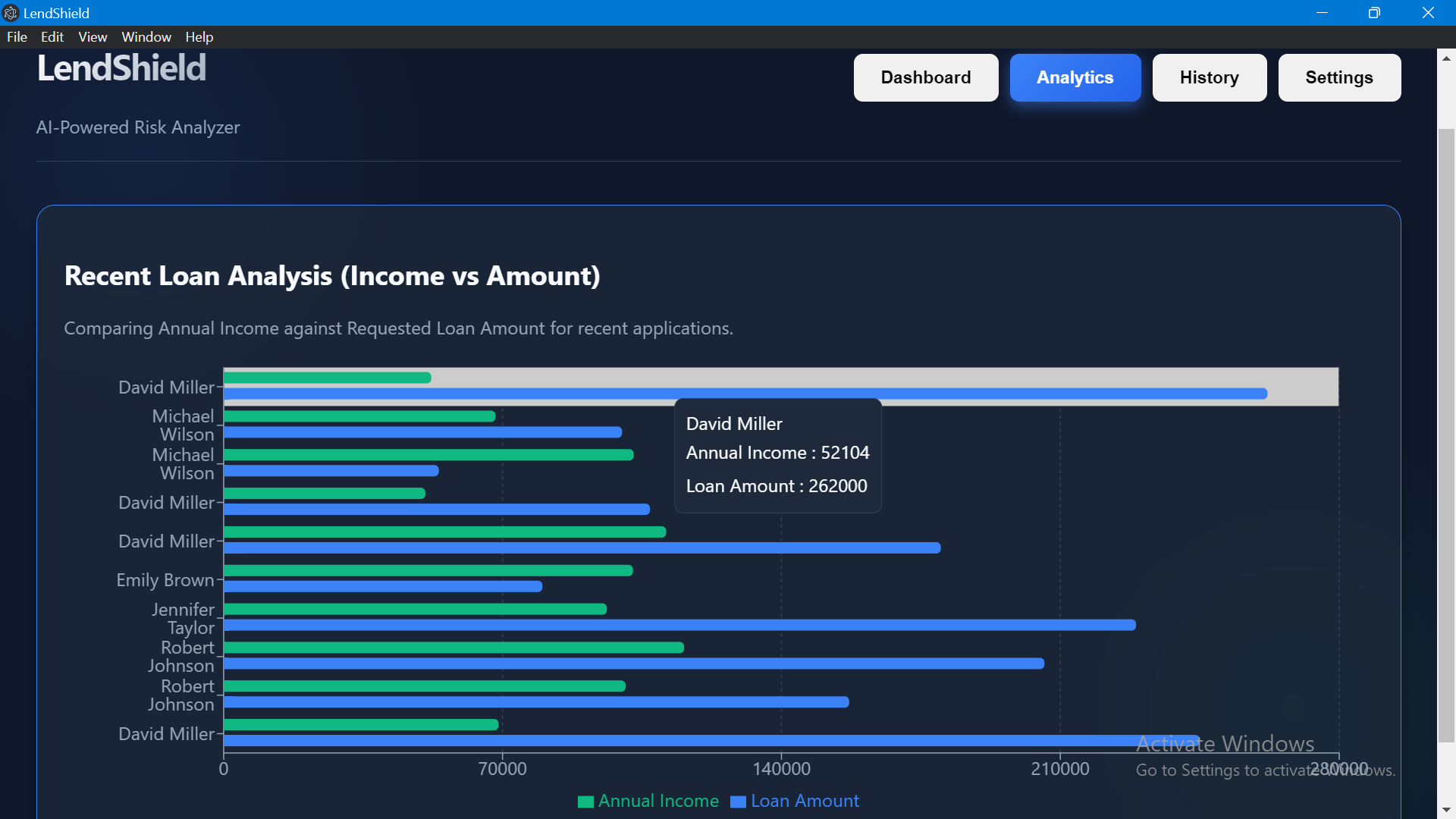The image size is (1456, 819).
Task: Open the View menu
Action: (93, 37)
